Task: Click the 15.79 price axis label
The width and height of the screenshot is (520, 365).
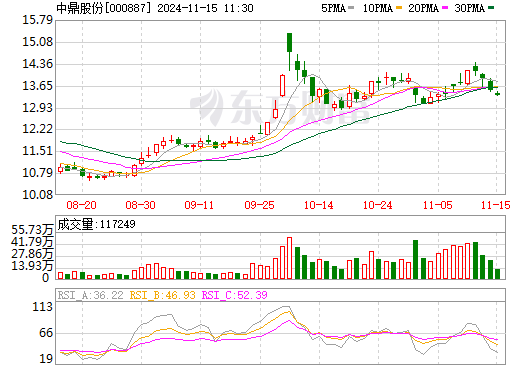Action: point(38,20)
